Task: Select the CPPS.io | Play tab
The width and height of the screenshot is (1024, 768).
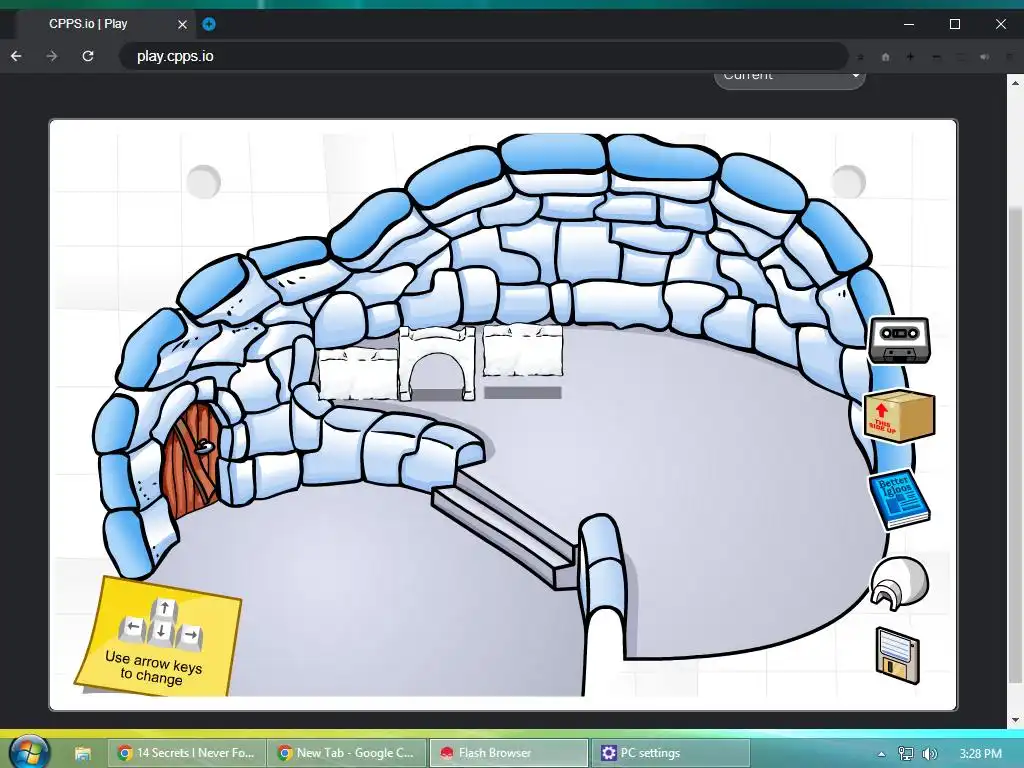Action: (106, 24)
